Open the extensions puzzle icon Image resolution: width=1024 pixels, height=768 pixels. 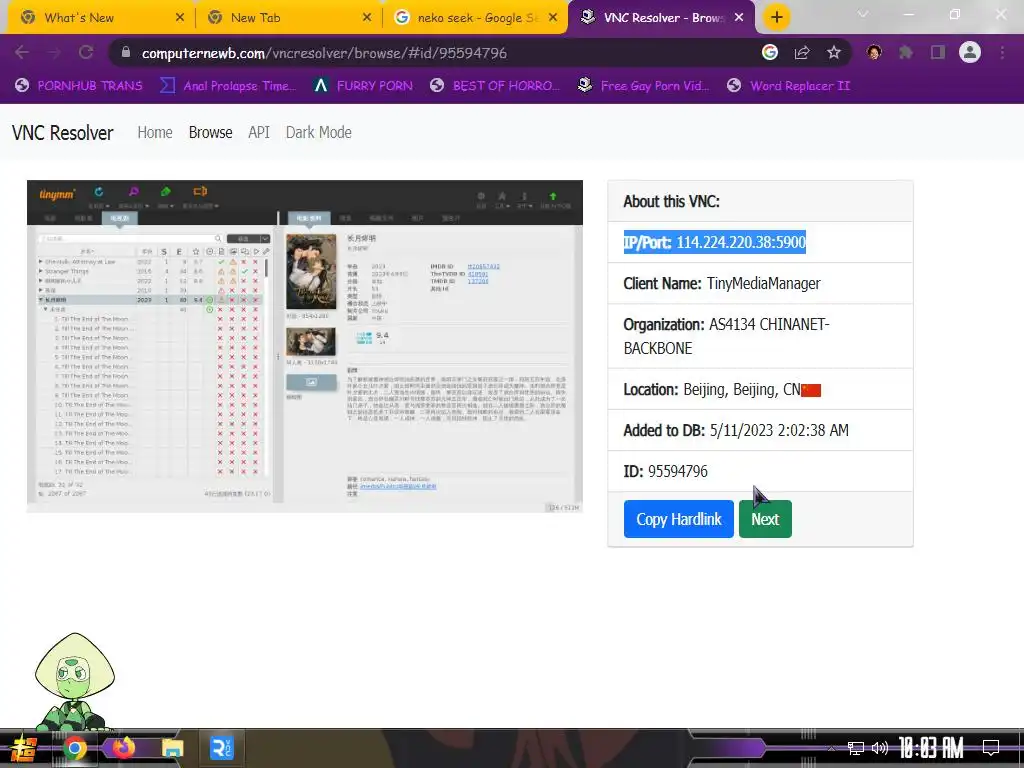coord(906,52)
